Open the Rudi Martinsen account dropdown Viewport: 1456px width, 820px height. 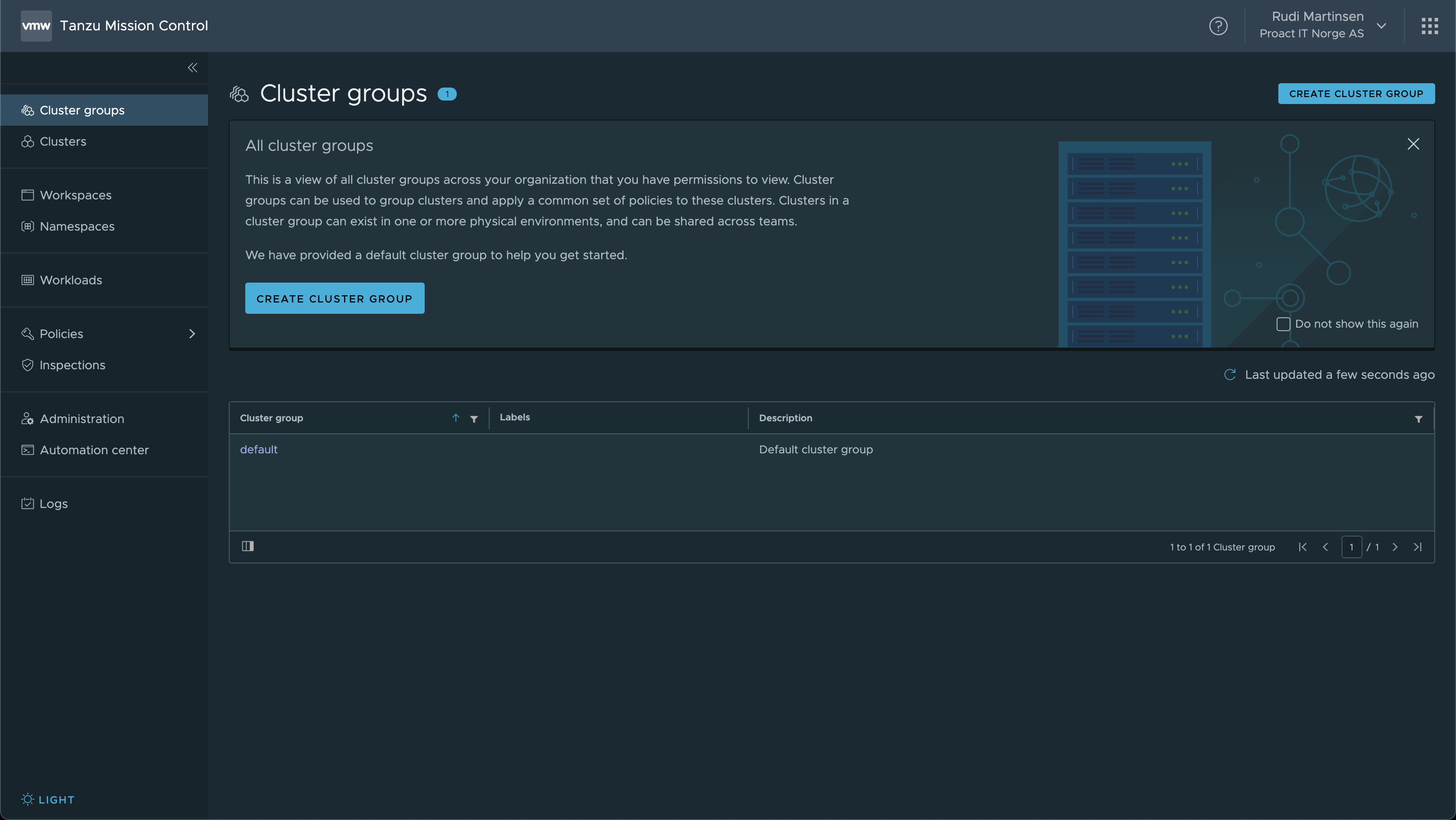click(1381, 26)
